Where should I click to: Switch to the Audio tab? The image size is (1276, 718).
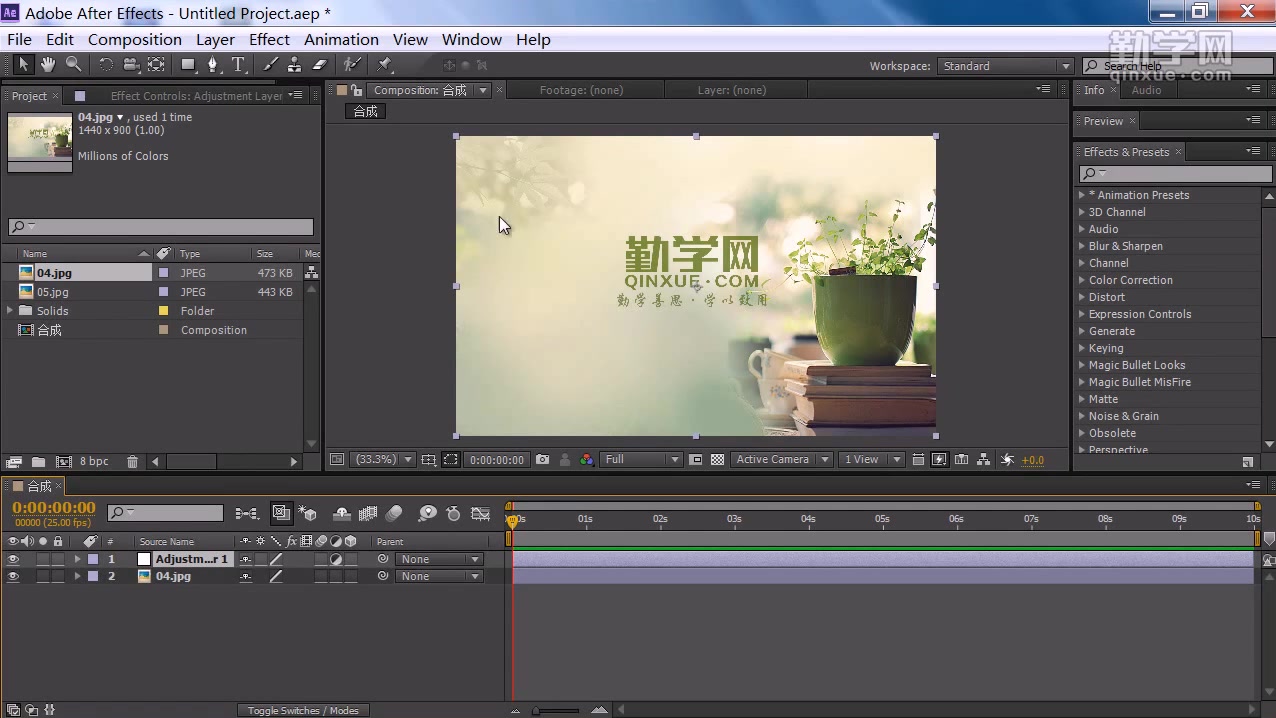1146,90
